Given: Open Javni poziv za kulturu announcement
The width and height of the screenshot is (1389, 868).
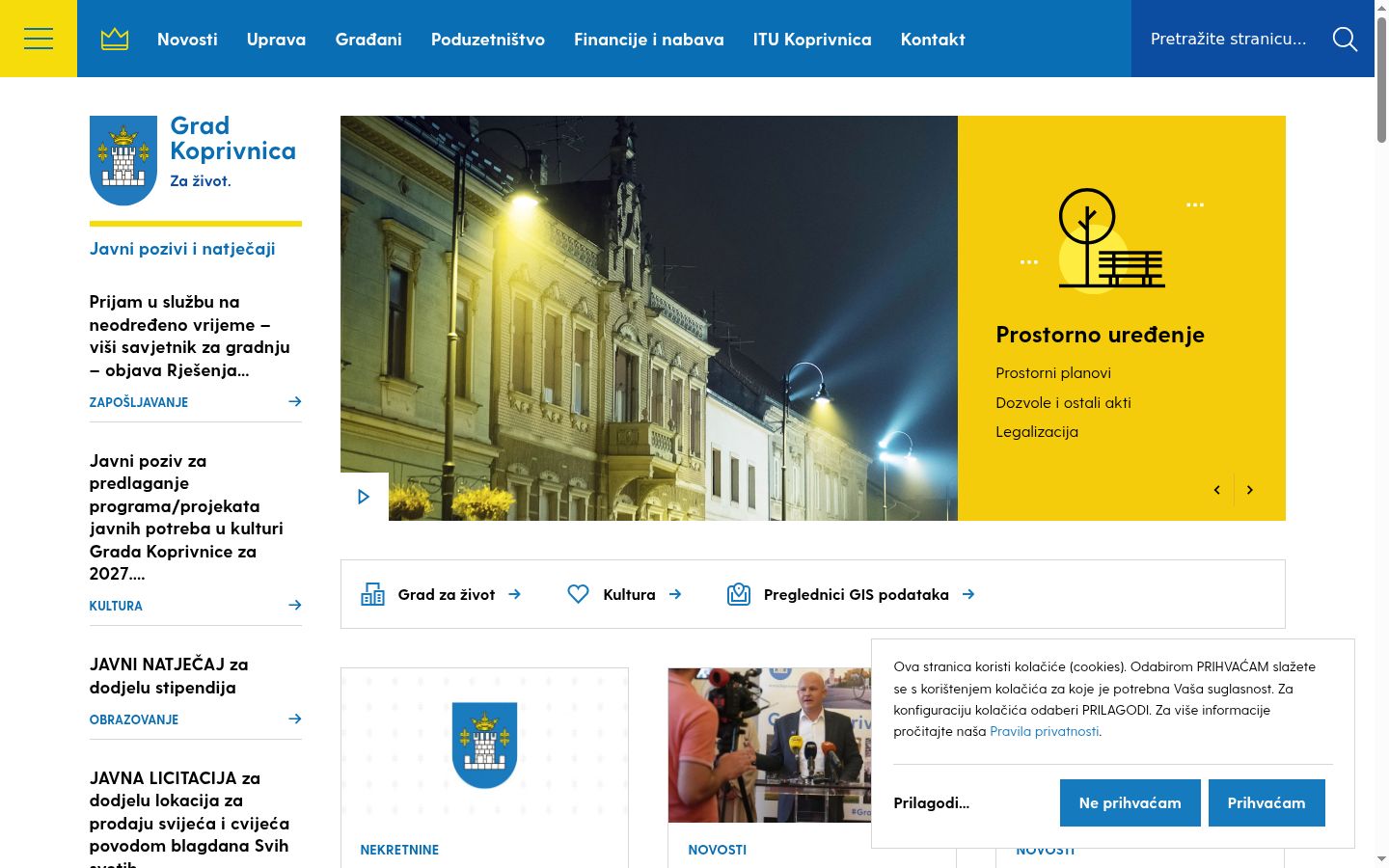Looking at the screenshot, I should pyautogui.click(x=186, y=517).
